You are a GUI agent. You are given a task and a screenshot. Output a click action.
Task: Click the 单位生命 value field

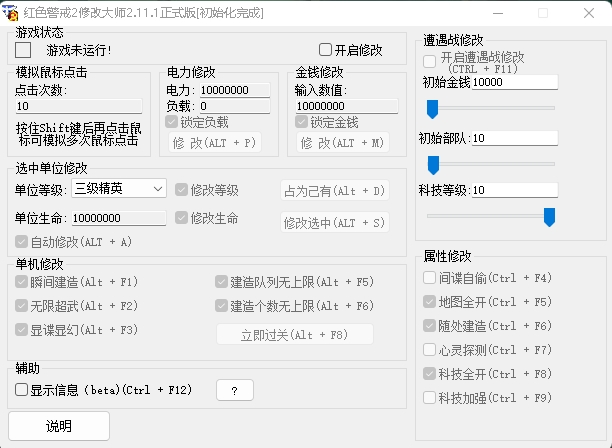118,218
